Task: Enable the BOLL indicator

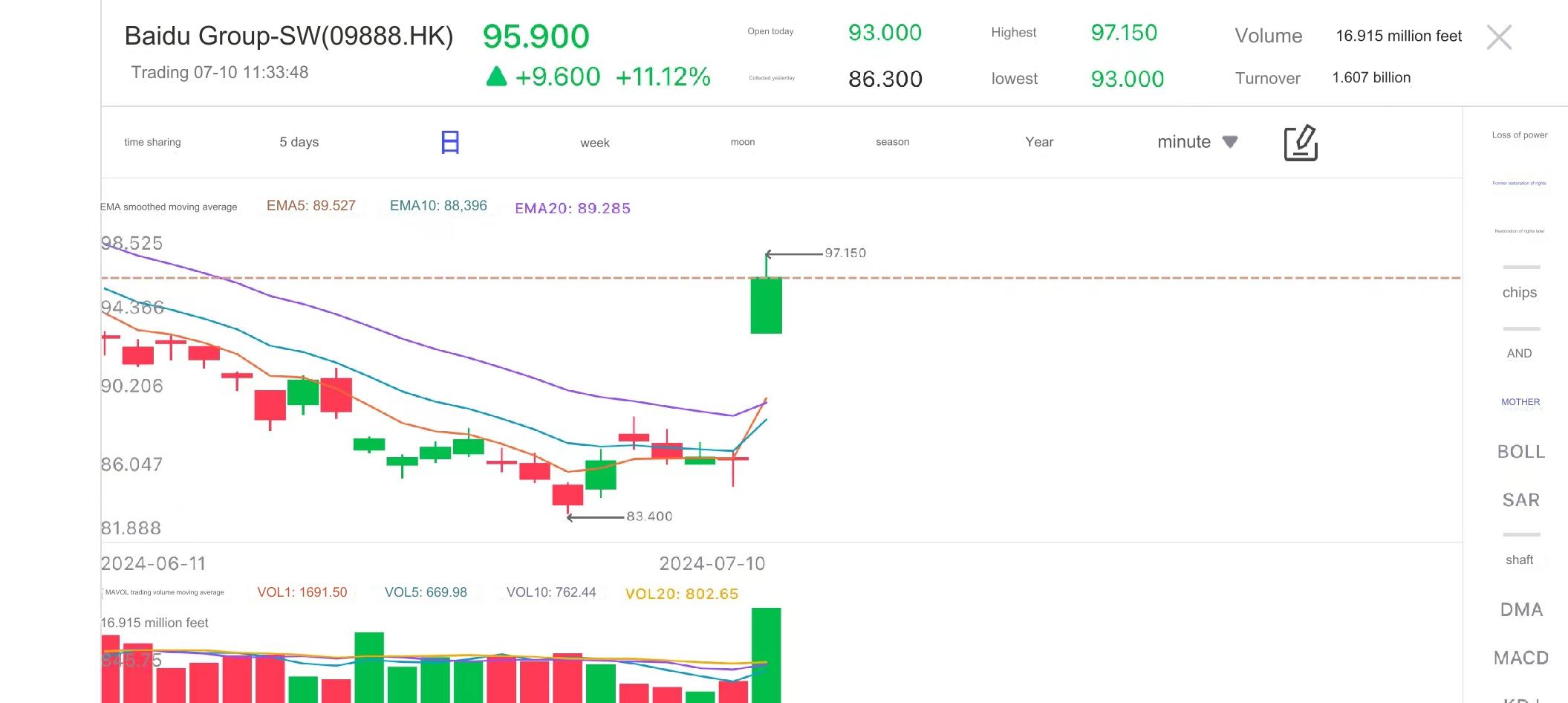Action: 1520,452
